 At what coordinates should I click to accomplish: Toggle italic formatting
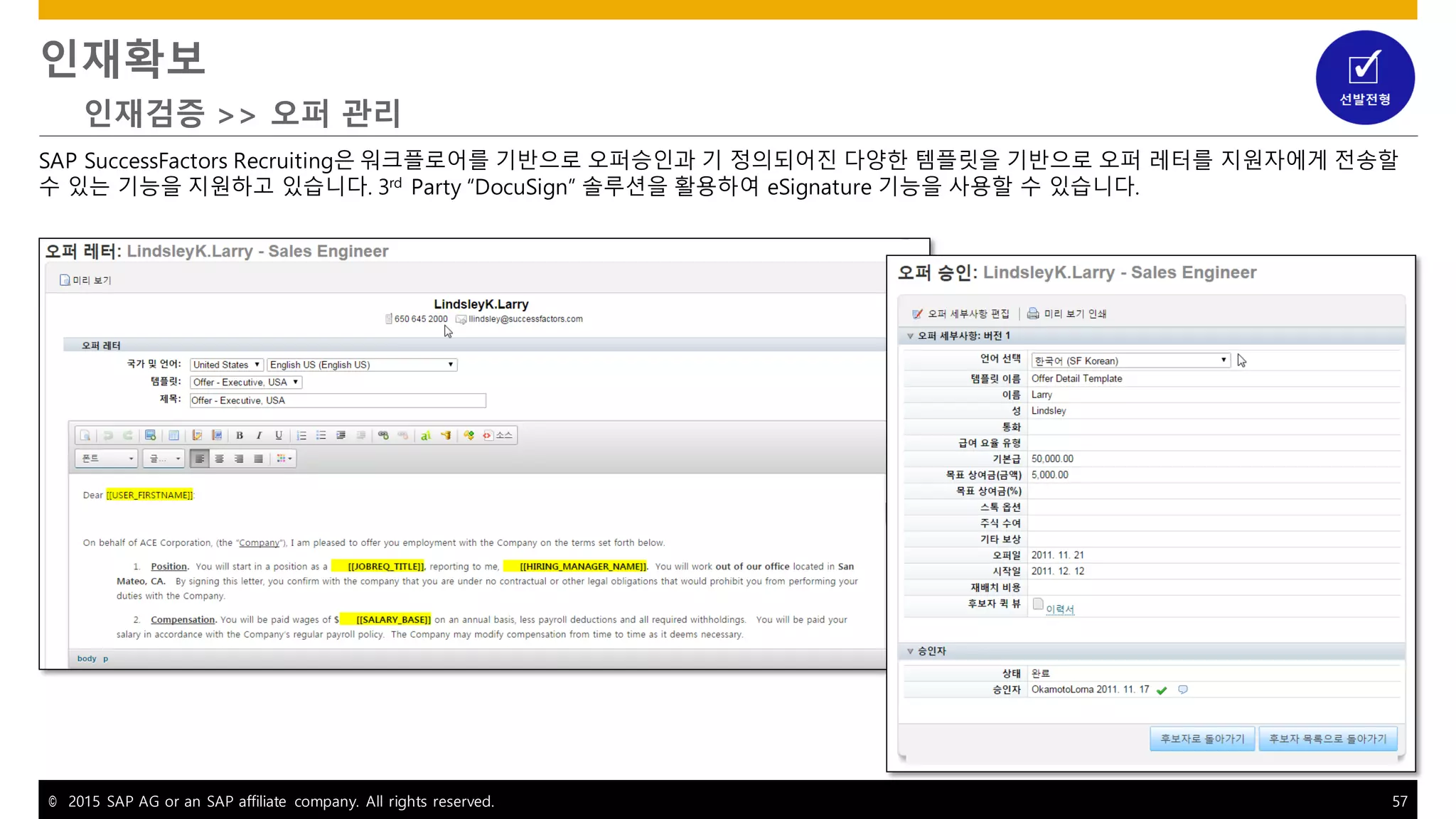tap(259, 436)
